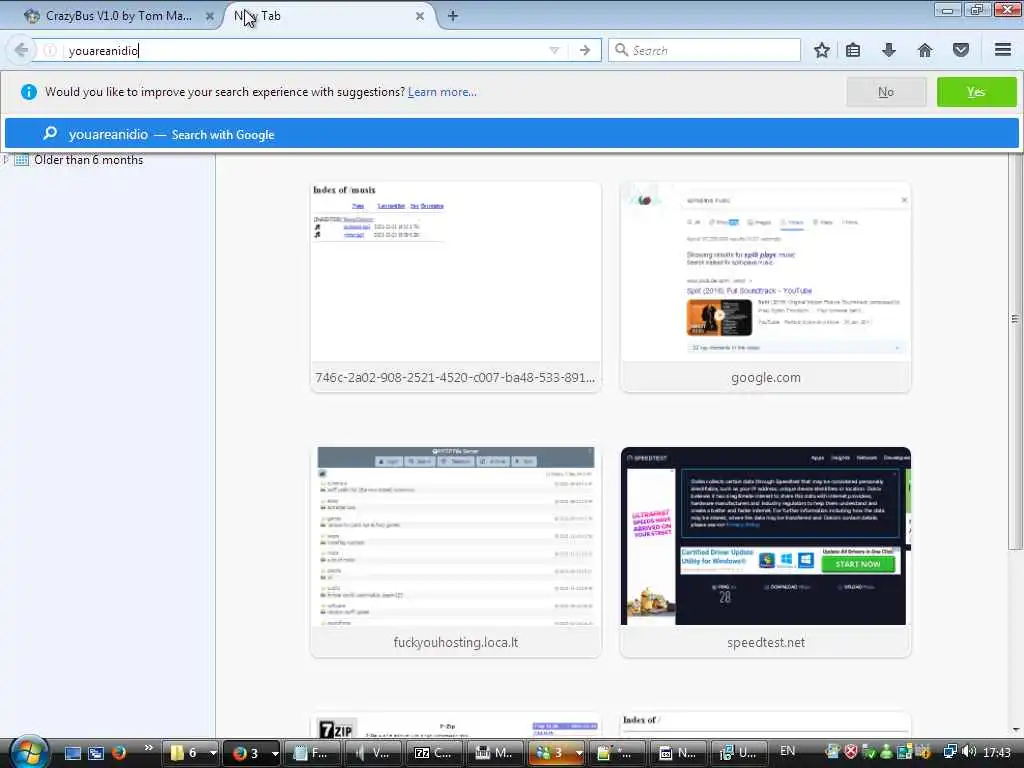The height and width of the screenshot is (768, 1024).
Task: Switch to the U... taskbar window
Action: click(x=739, y=753)
